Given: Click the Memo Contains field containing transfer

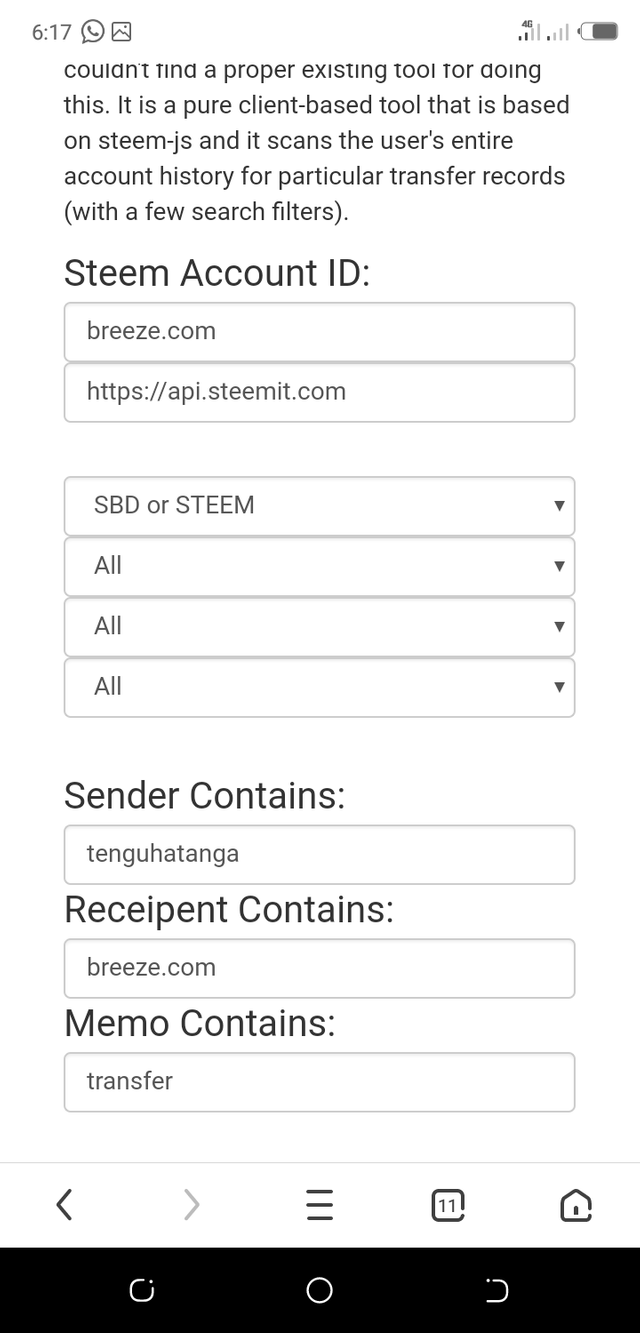Looking at the screenshot, I should click(x=319, y=1082).
